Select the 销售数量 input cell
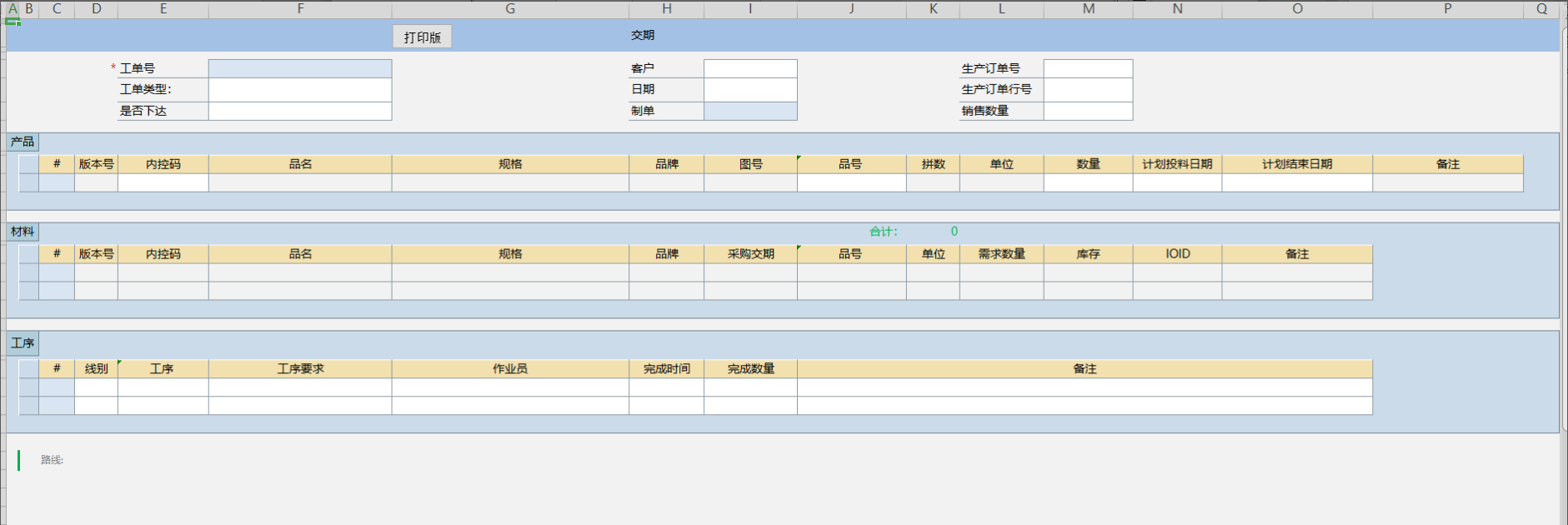 1088,111
